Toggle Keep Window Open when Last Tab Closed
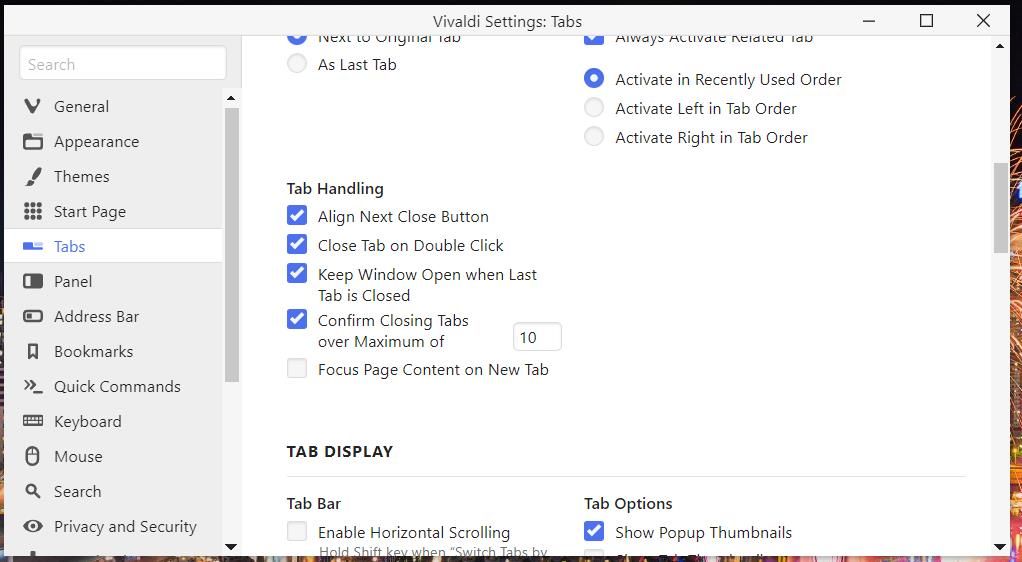This screenshot has width=1022, height=562. pyautogui.click(x=297, y=273)
